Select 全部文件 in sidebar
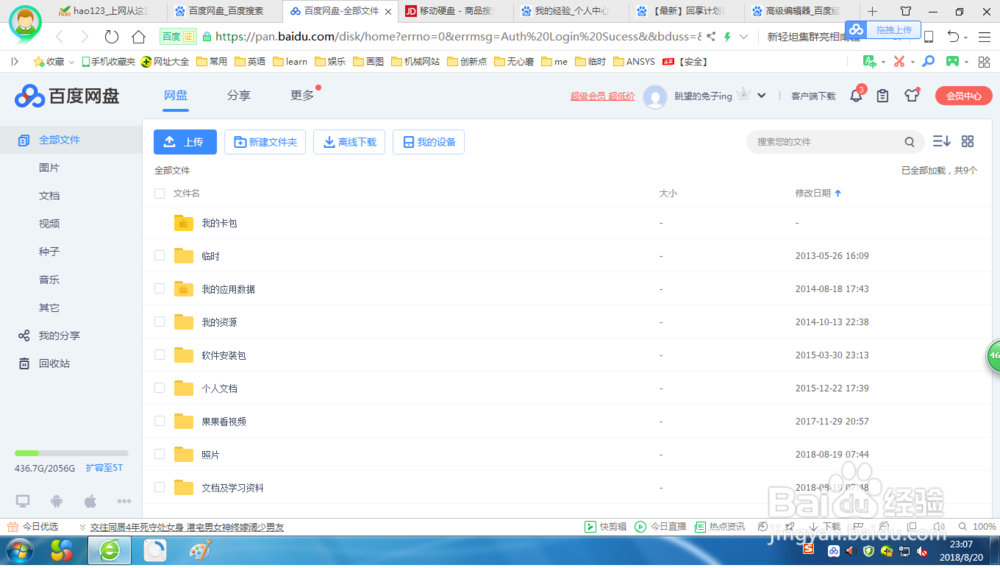Image resolution: width=1000 pixels, height=568 pixels. (71, 140)
